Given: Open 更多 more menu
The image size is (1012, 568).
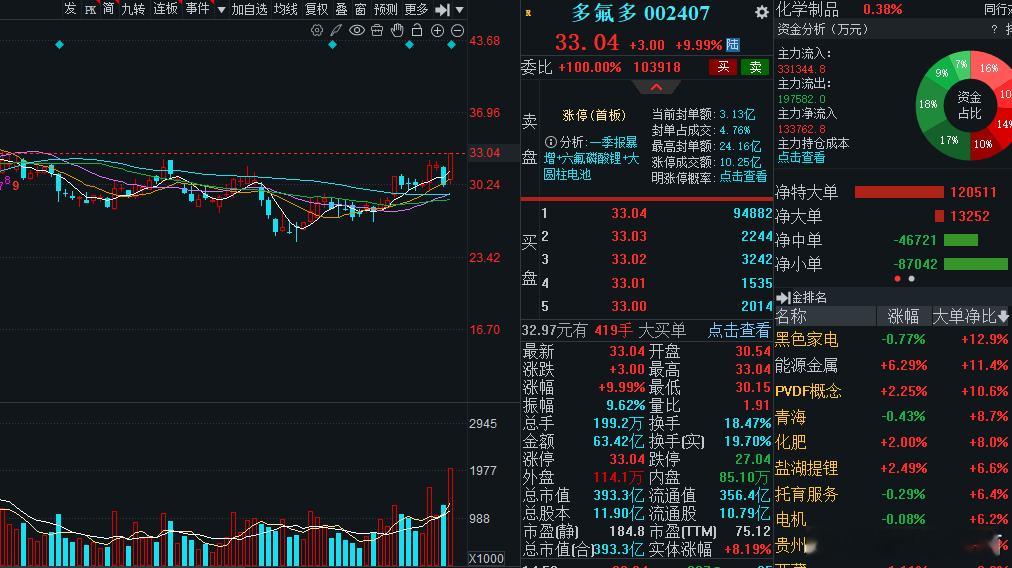Looking at the screenshot, I should click(416, 9).
